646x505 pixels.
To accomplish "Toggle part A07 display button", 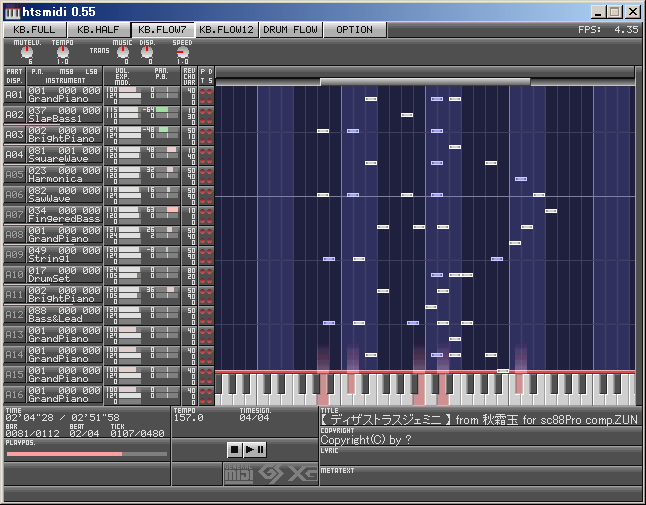I will (x=14, y=215).
